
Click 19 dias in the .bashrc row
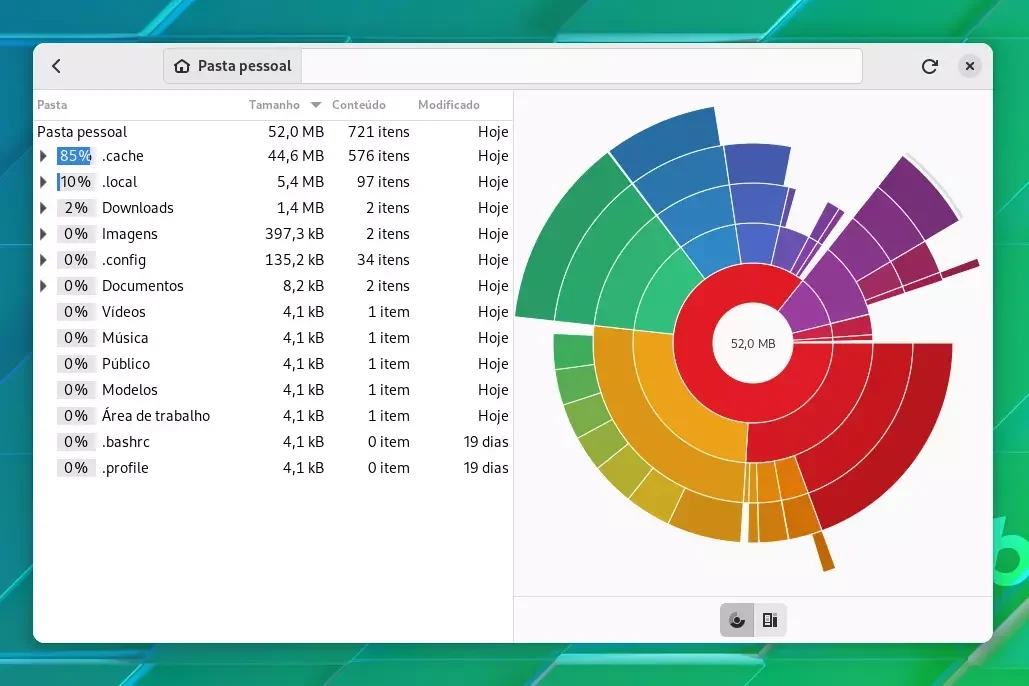[486, 442]
